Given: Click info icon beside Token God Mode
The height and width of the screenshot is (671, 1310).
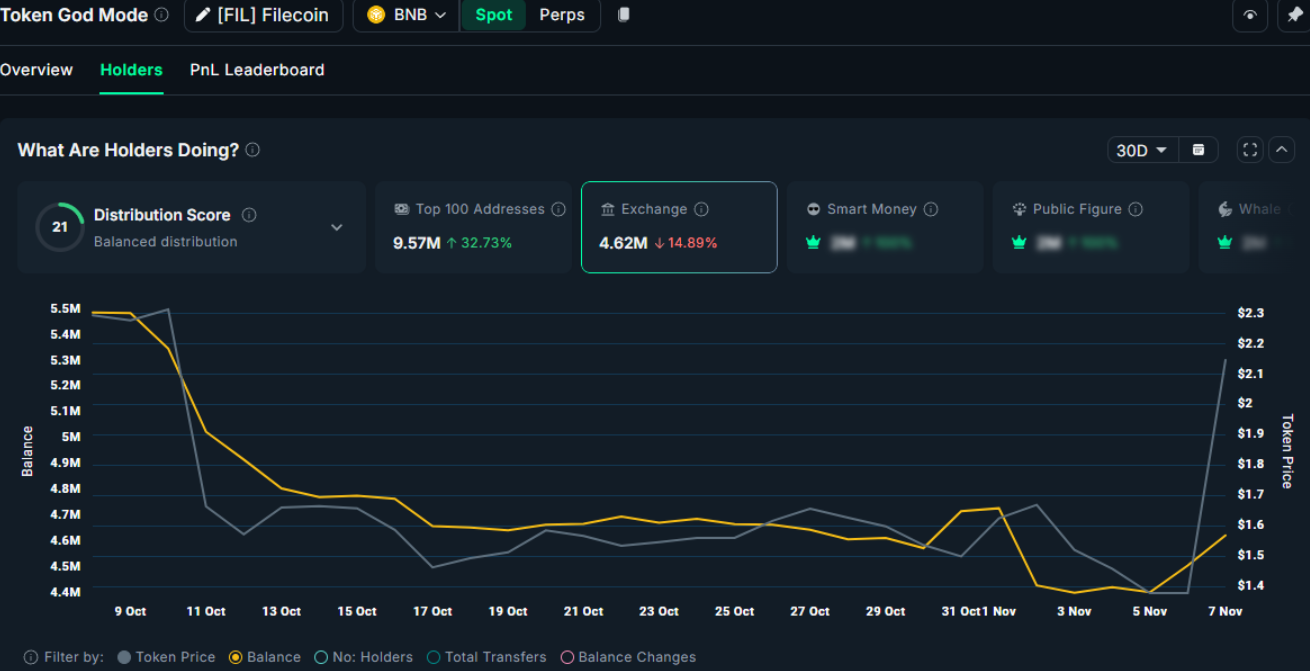Looking at the screenshot, I should click(162, 15).
